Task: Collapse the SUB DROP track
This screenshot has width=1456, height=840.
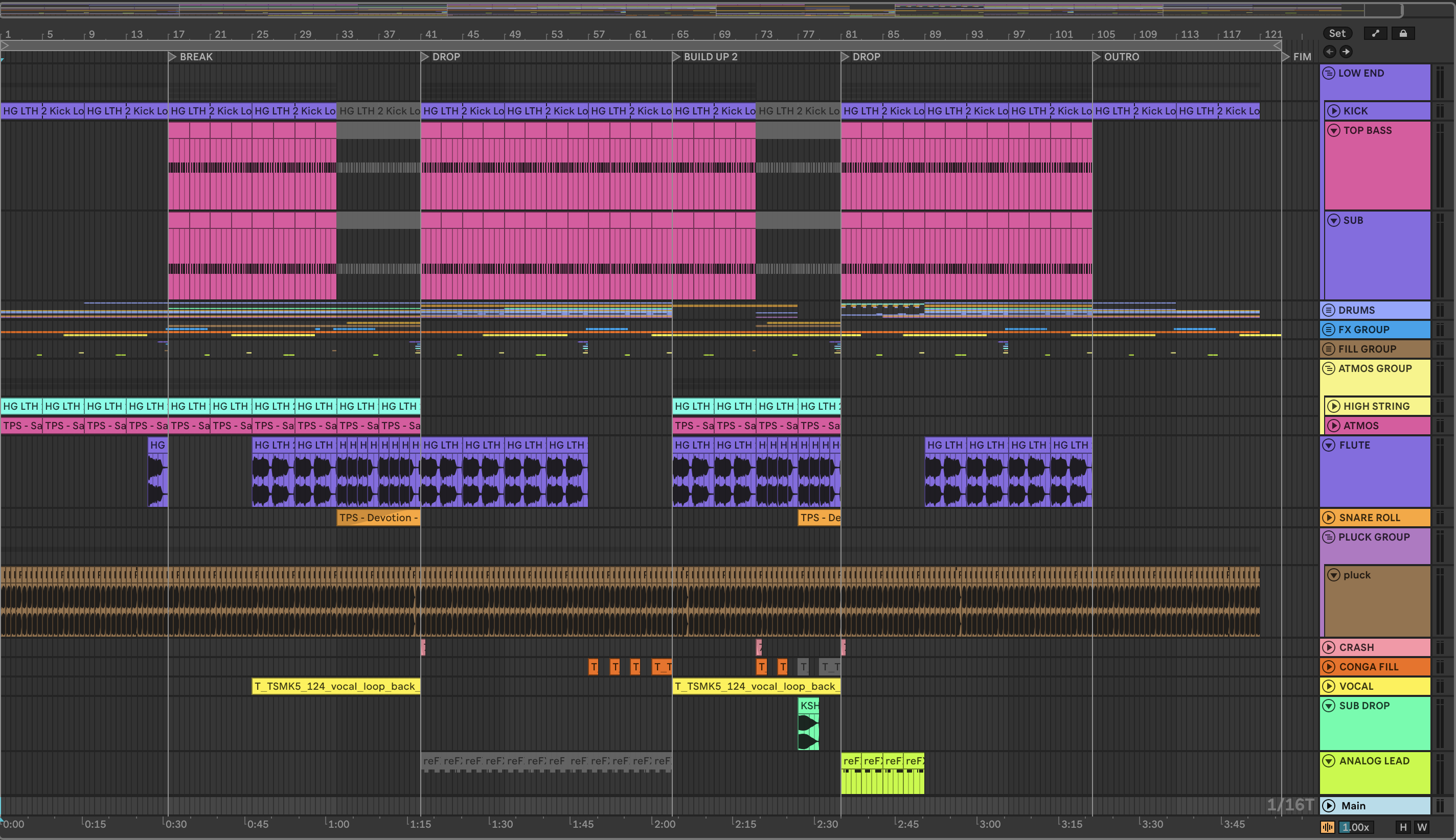Action: coord(1329,706)
